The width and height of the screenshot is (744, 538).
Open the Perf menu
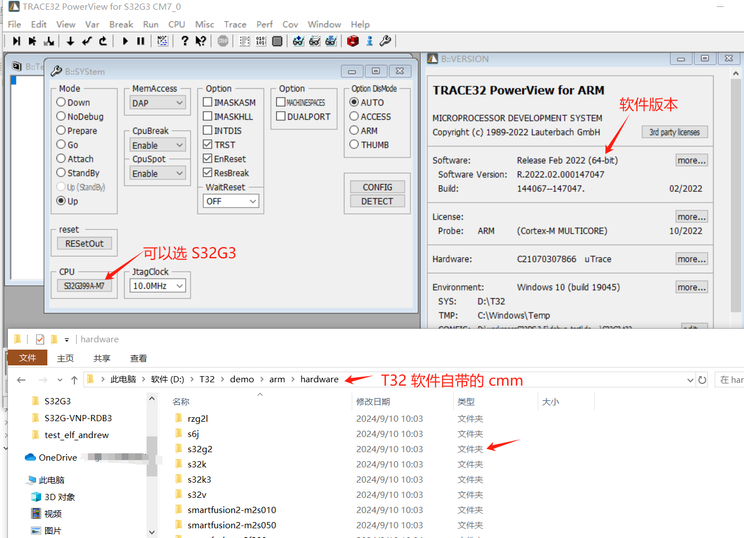[x=264, y=24]
